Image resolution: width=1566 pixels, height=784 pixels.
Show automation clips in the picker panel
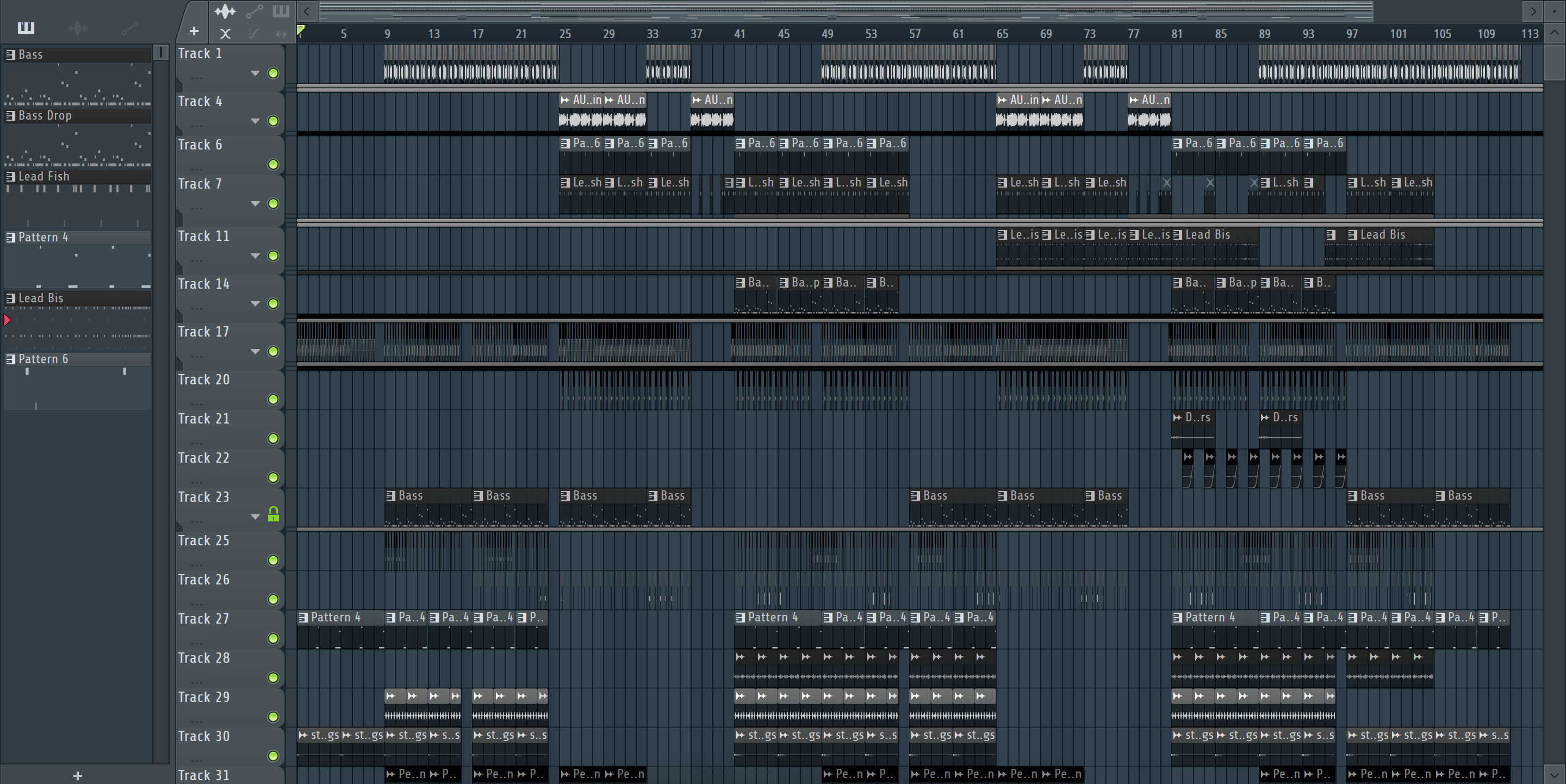pos(129,28)
